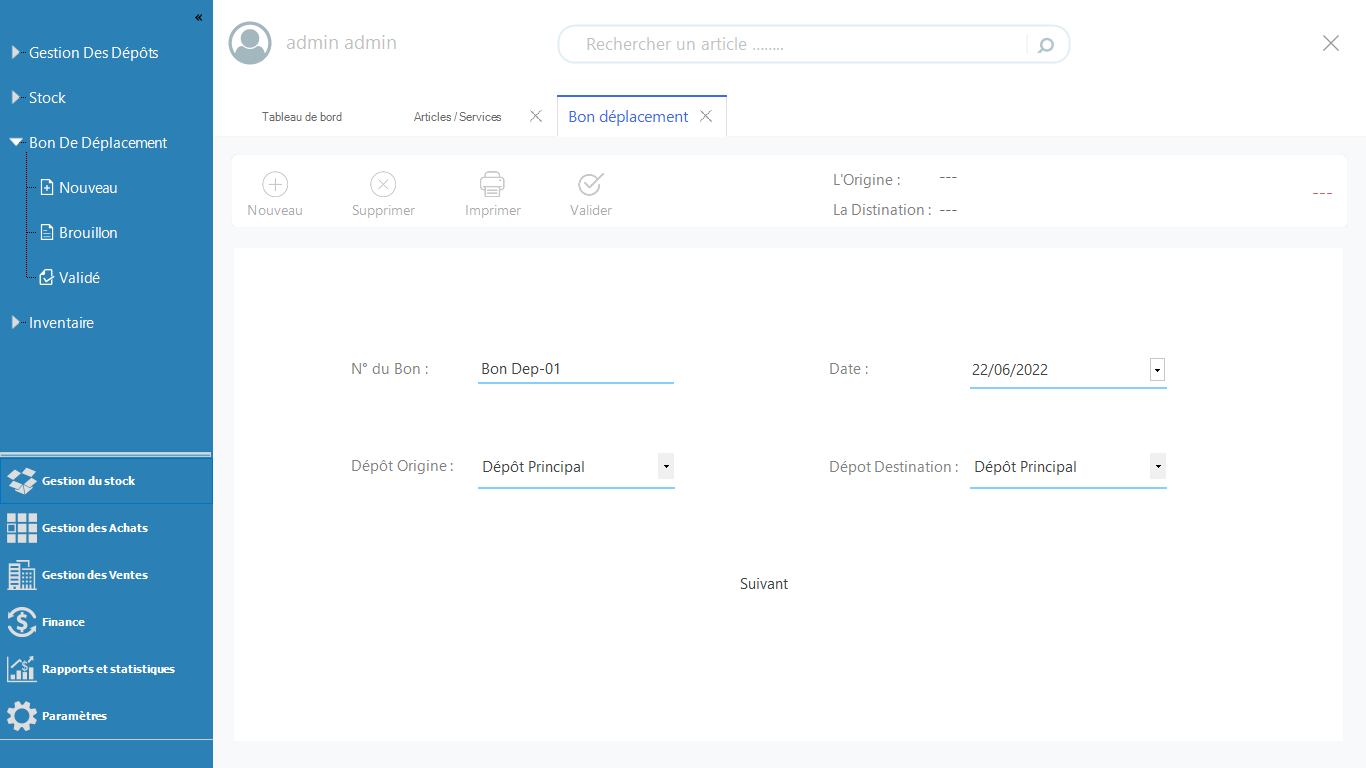Click the admin user avatar
The image size is (1366, 768).
[x=250, y=43]
